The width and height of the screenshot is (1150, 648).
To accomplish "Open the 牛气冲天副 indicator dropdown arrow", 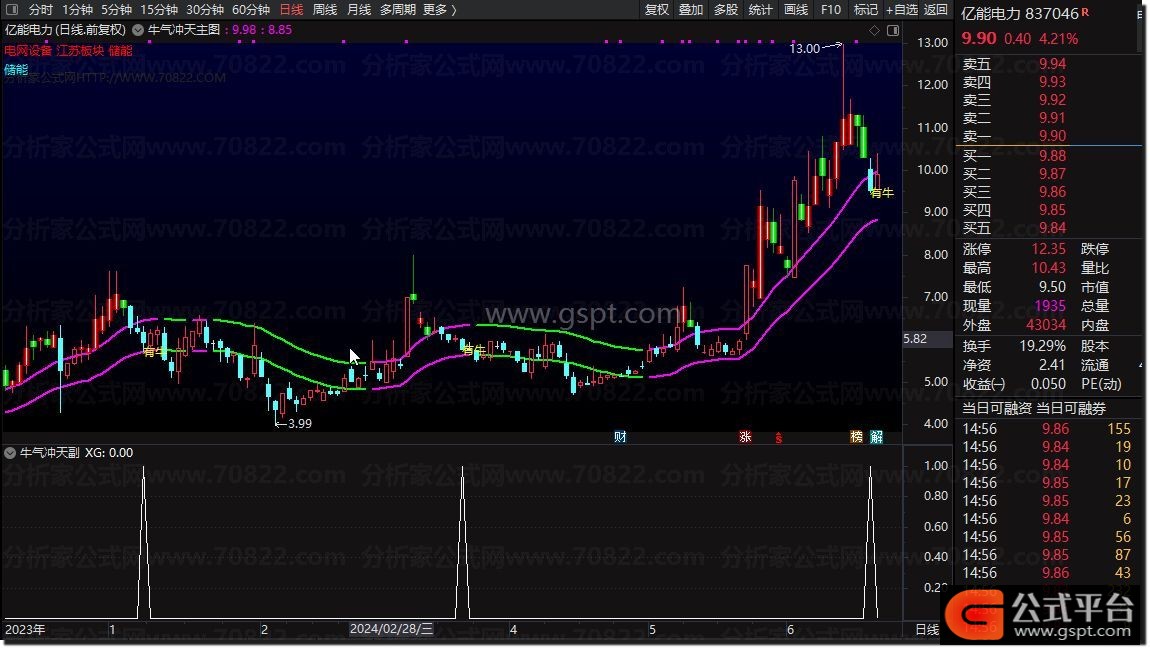I will click(x=10, y=453).
